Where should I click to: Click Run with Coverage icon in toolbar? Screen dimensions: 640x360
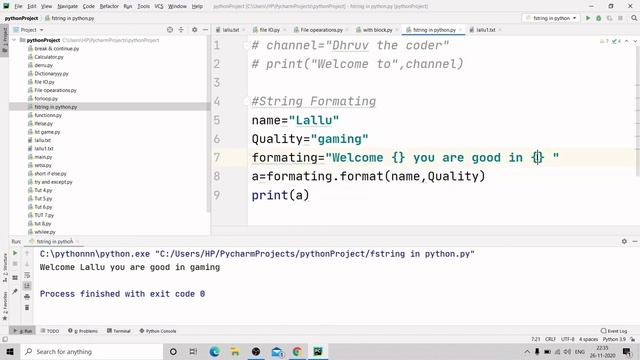pos(609,18)
